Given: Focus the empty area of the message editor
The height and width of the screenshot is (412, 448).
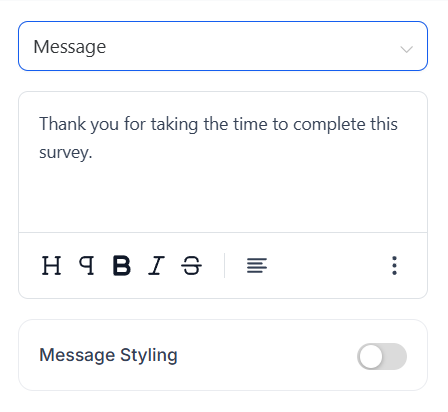Looking at the screenshot, I should pos(223,198).
